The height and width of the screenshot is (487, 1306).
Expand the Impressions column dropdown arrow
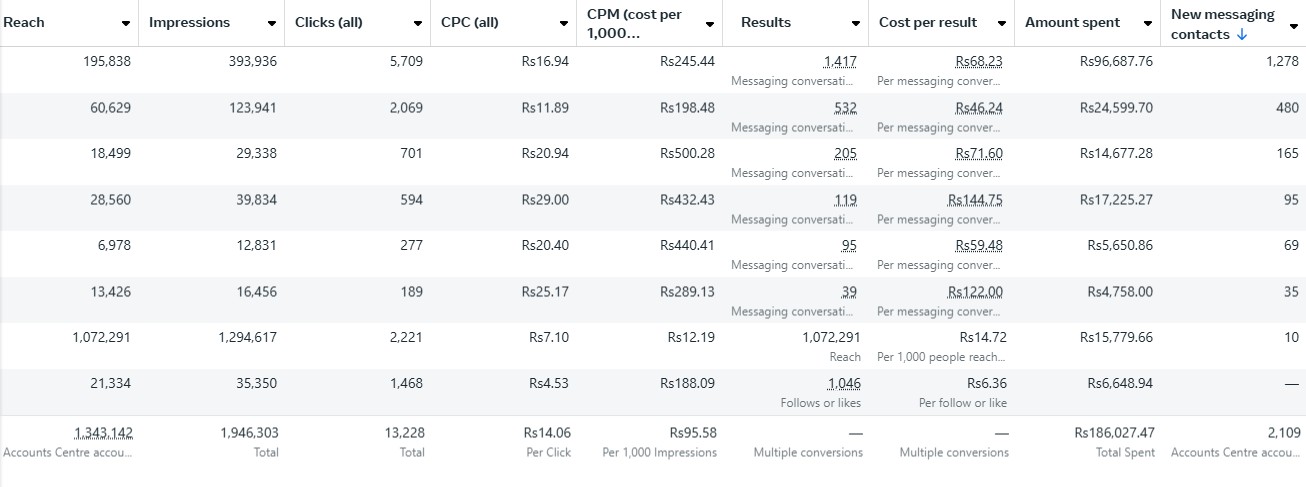pos(272,23)
